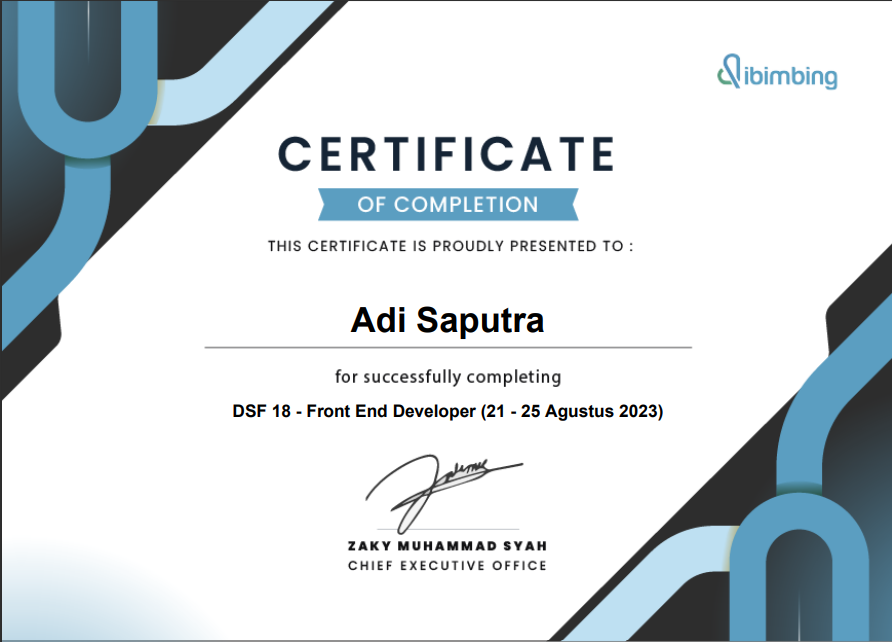Click the horizontal line under the name
This screenshot has width=892, height=642.
[447, 347]
